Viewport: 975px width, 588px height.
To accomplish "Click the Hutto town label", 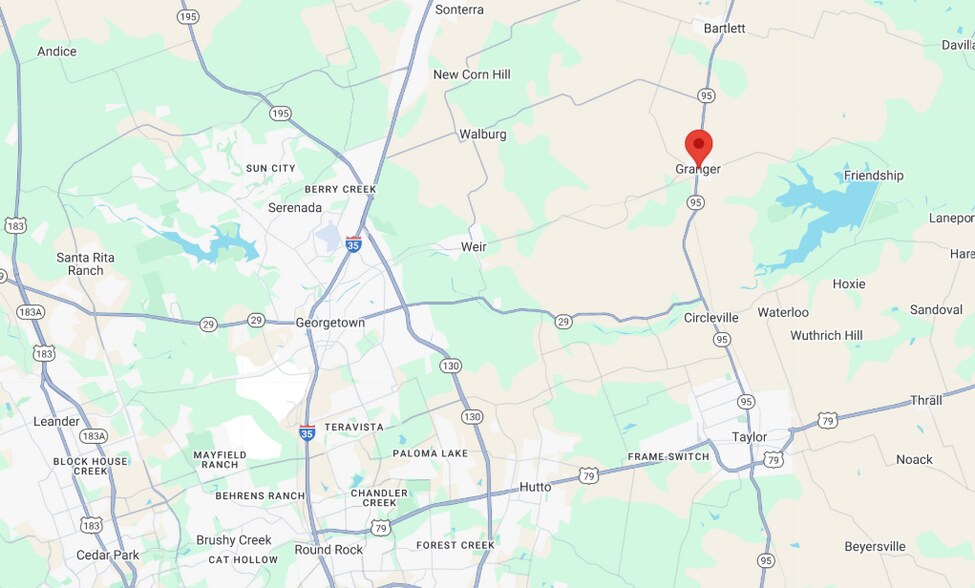I will (535, 487).
